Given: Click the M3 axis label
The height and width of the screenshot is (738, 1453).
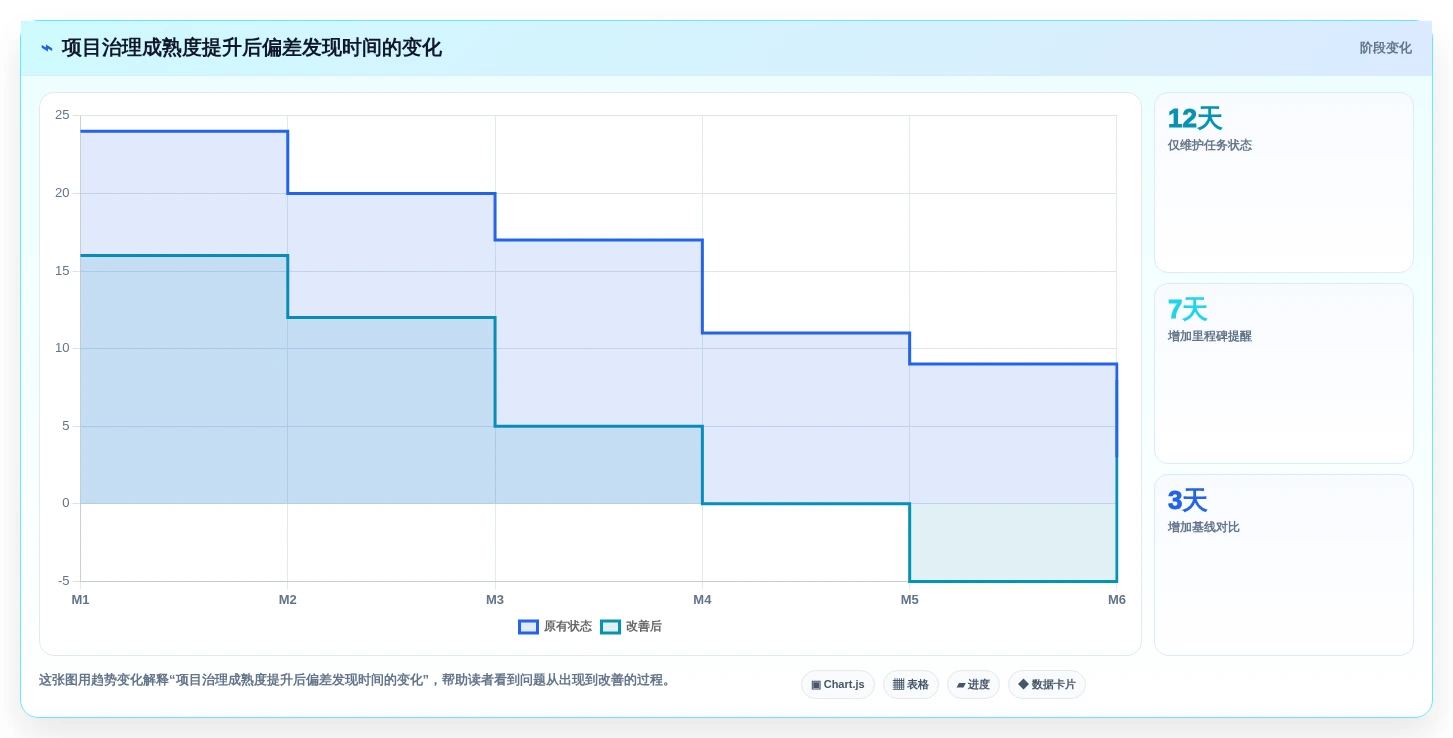Looking at the screenshot, I should [495, 600].
